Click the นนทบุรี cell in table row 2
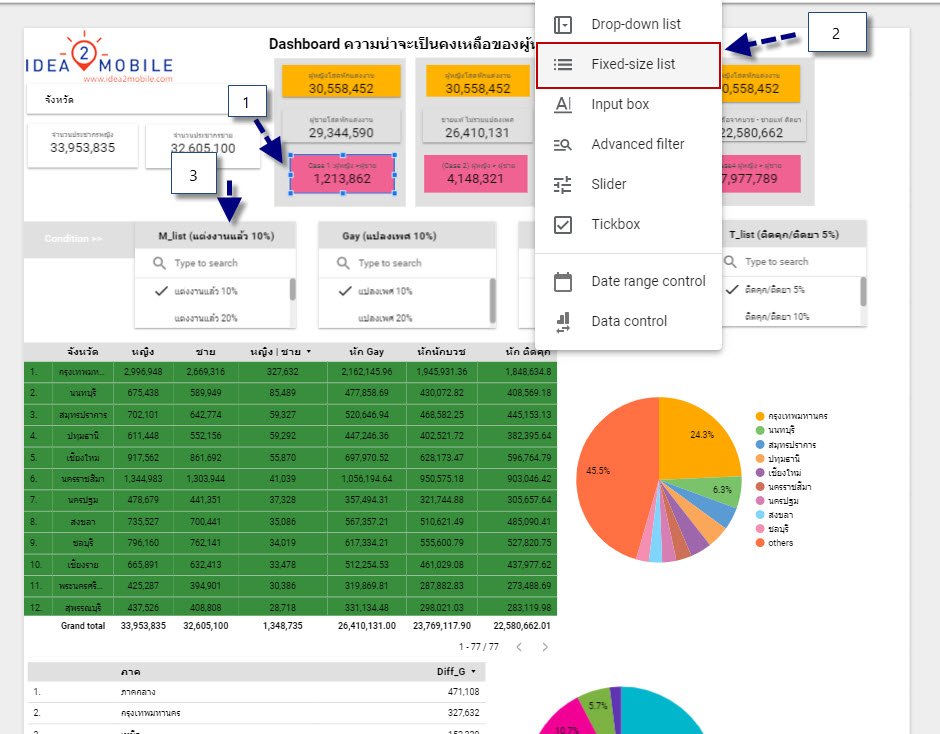 coord(83,393)
